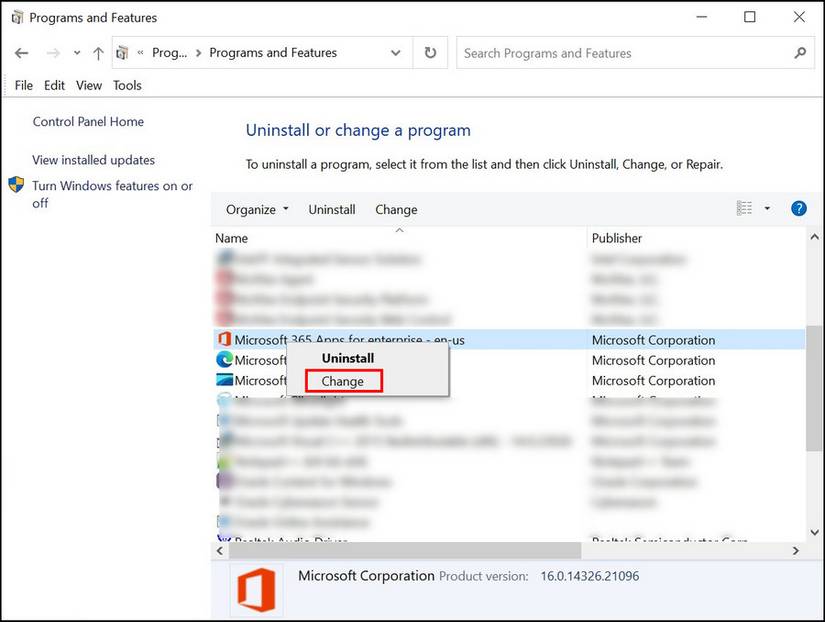Go to Control Panel Home
Viewport: 825px width, 622px height.
(87, 121)
